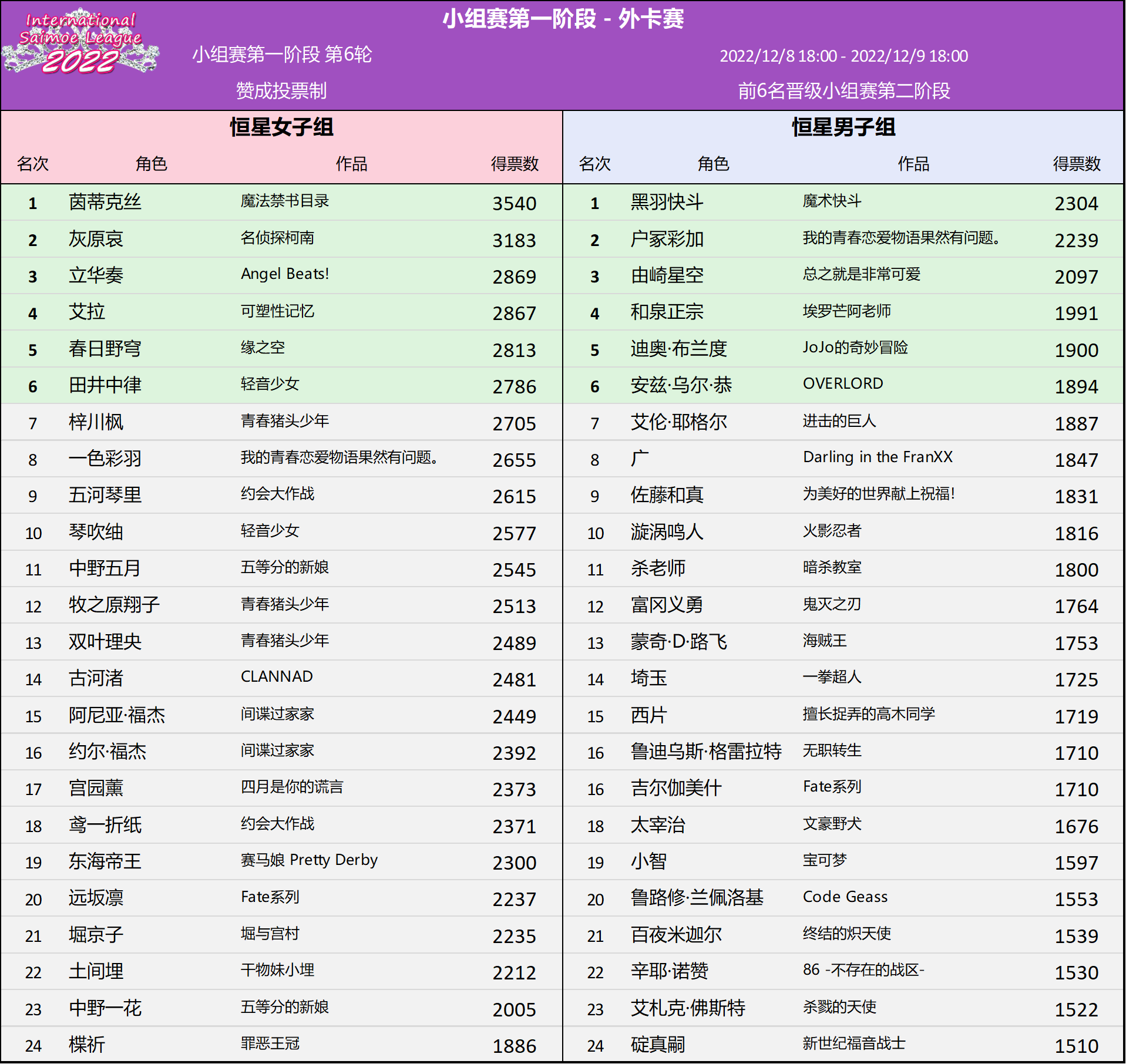Select character name 一色彩羽
Screen dimensions: 1126x1064
105,459
